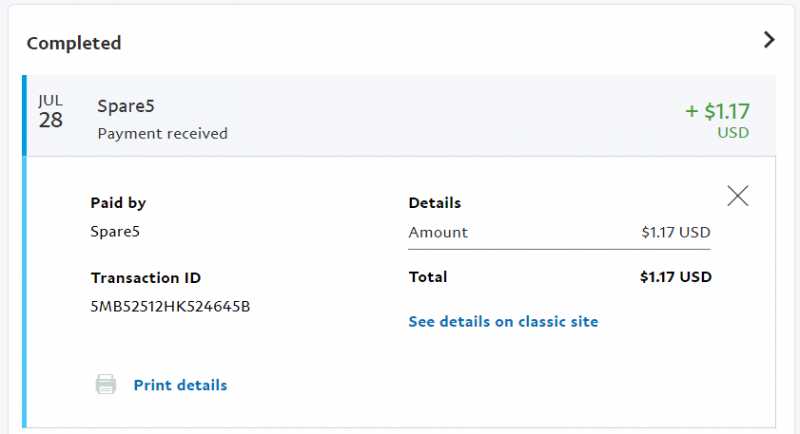Collapse the Spare5 transaction row title
This screenshot has width=800, height=434.
[x=124, y=105]
